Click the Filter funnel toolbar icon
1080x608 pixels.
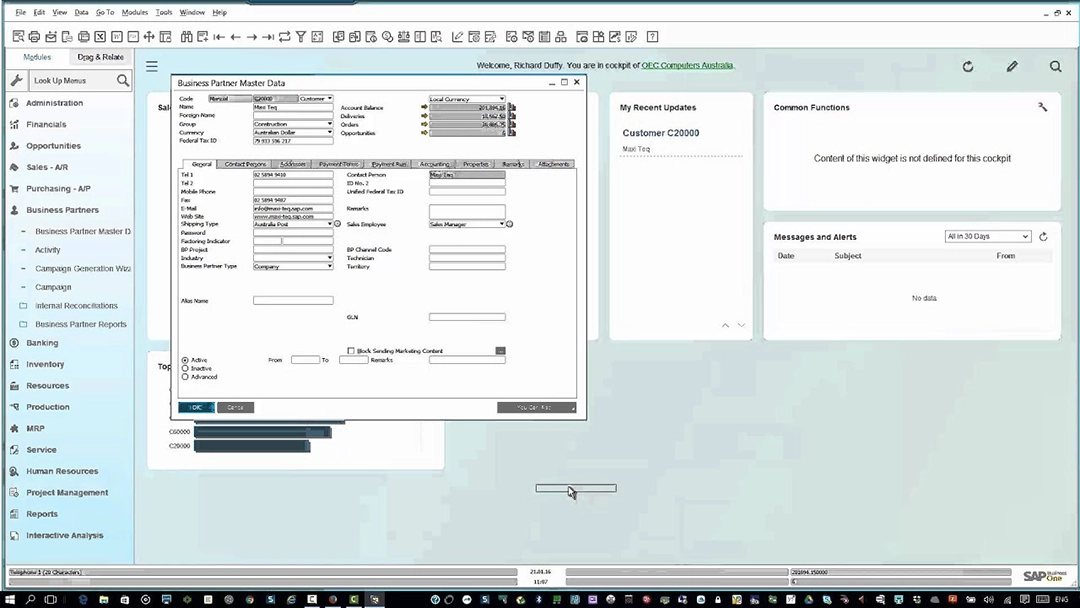pos(301,37)
